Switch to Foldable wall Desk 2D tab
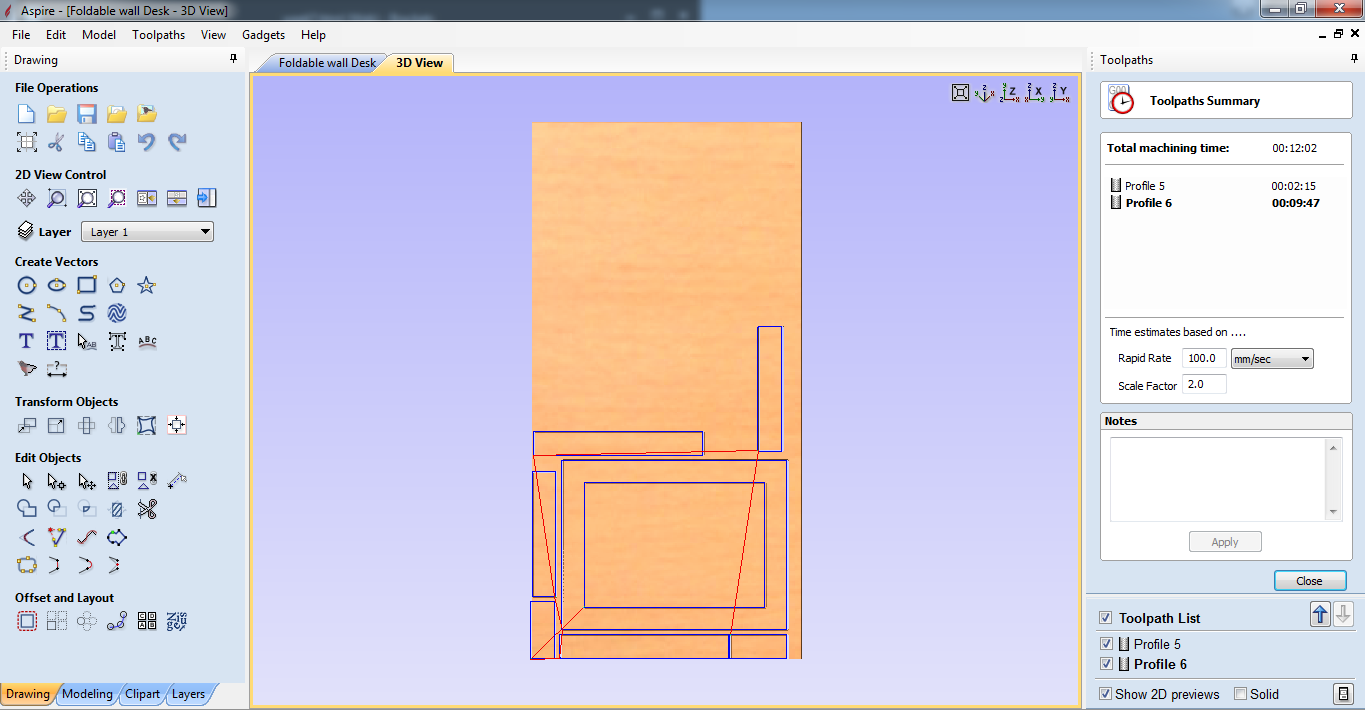This screenshot has width=1365, height=710. pos(327,63)
